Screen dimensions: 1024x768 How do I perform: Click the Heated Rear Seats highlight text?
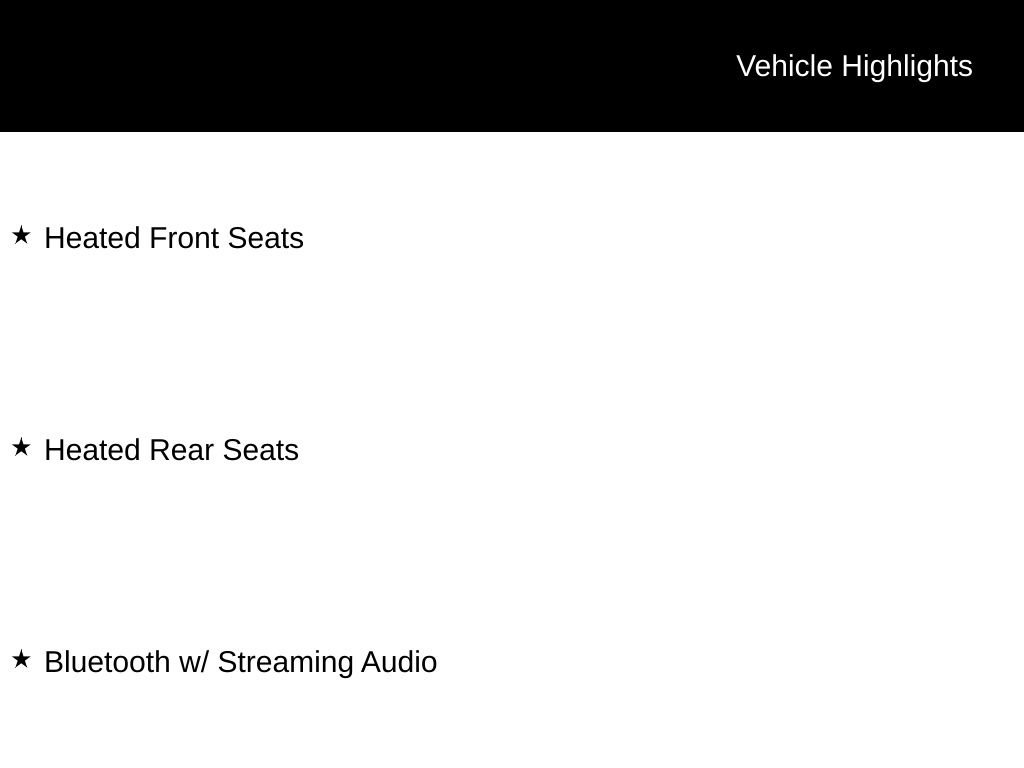click(x=171, y=450)
